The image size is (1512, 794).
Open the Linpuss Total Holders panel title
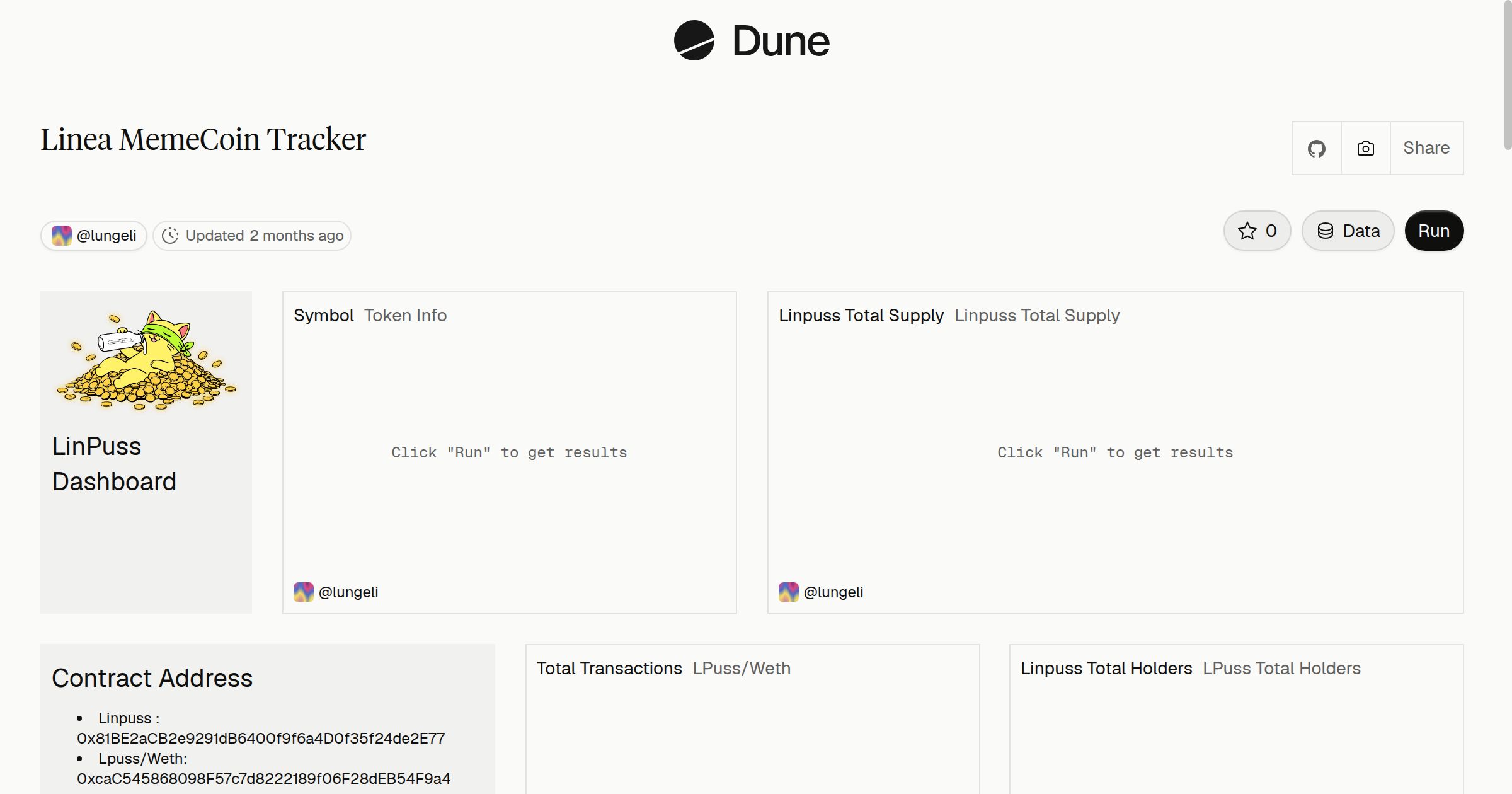tap(1191, 668)
